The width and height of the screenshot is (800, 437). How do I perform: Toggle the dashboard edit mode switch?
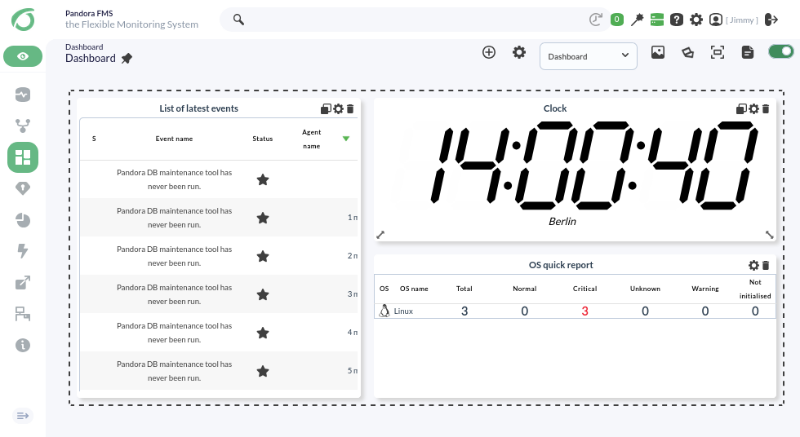781,52
